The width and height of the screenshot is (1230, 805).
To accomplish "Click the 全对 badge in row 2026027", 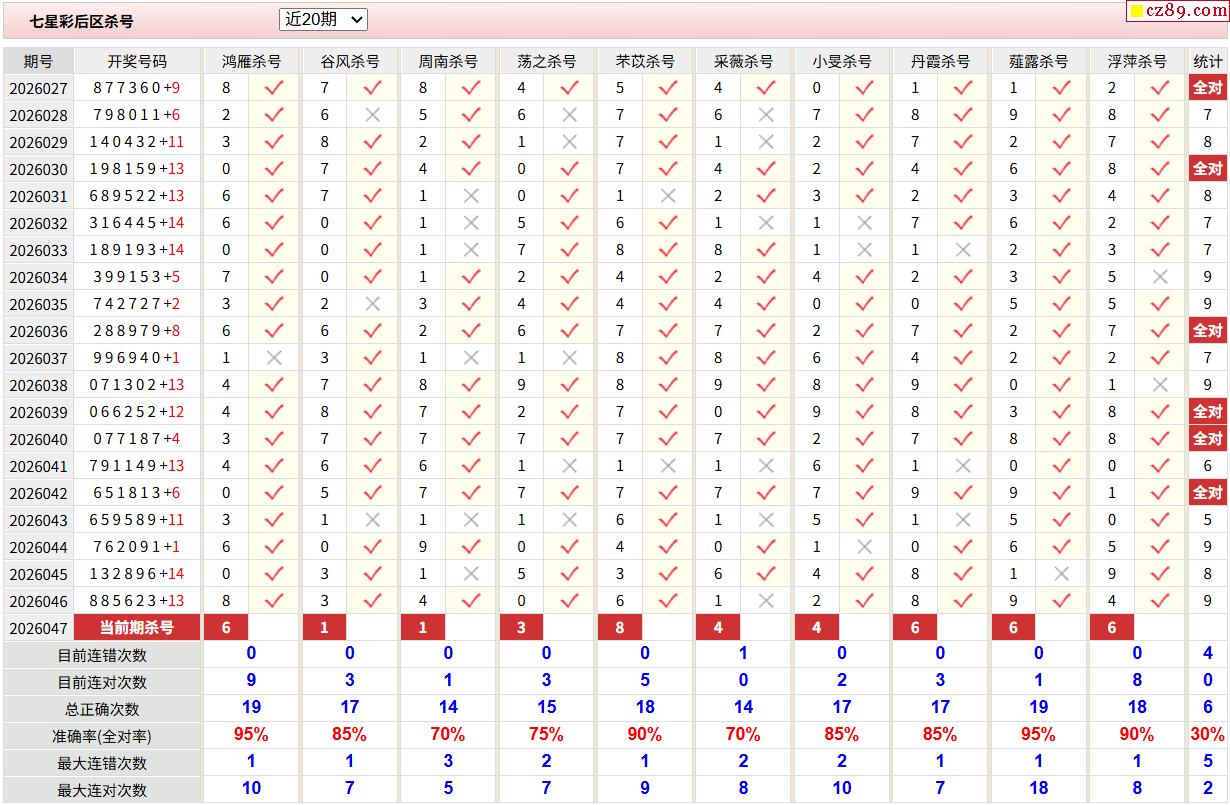I will pyautogui.click(x=1207, y=88).
